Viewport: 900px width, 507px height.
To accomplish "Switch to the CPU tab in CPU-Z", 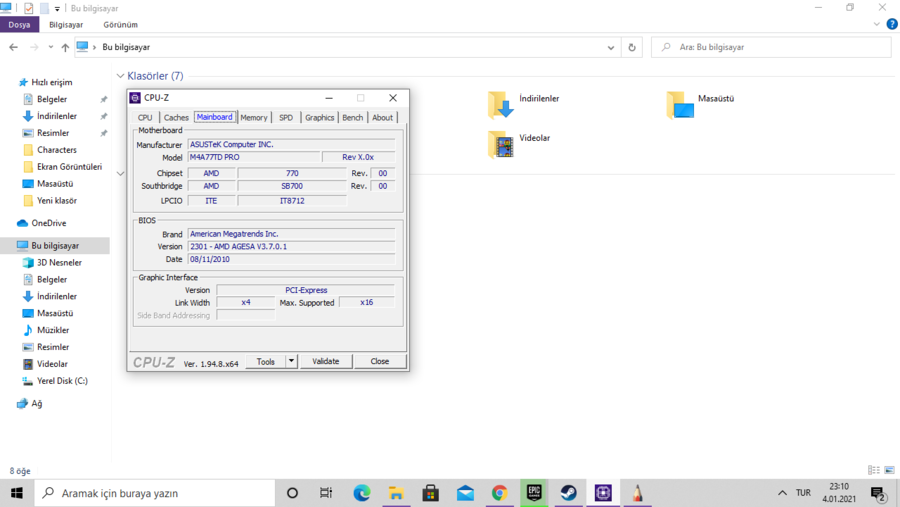I will (145, 117).
